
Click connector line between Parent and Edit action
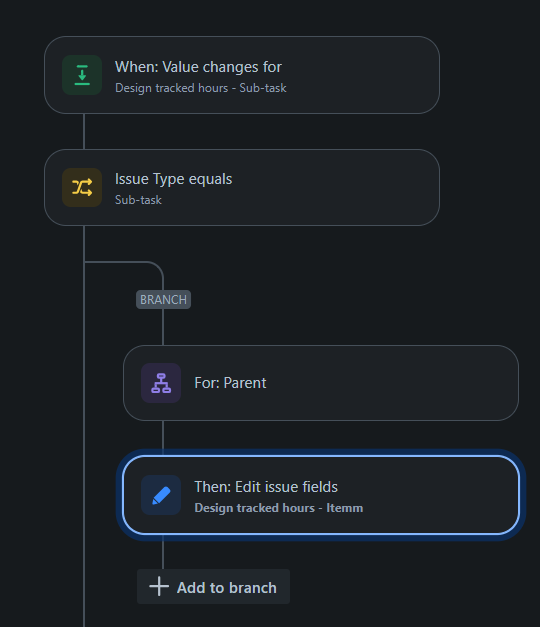click(163, 438)
